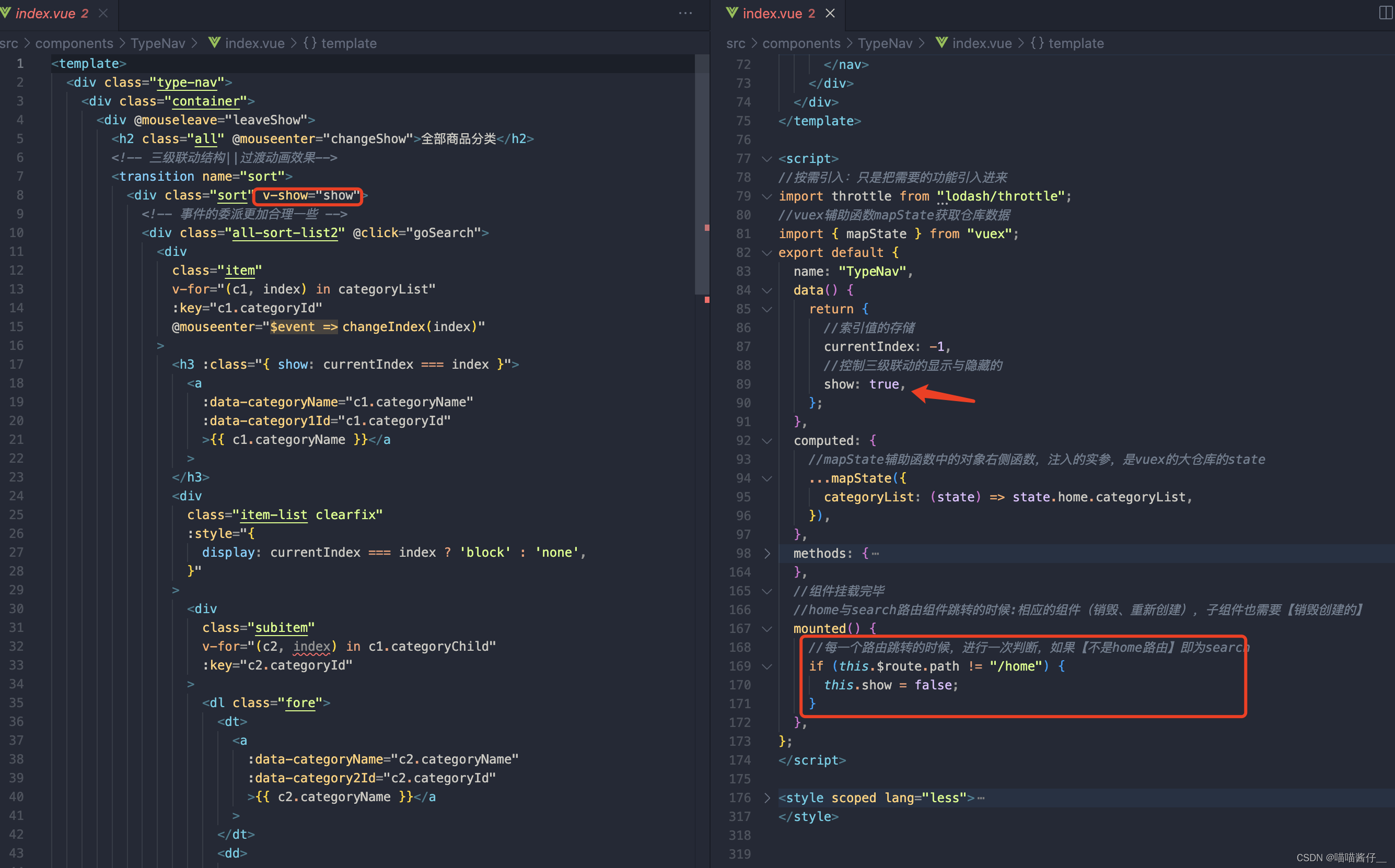The height and width of the screenshot is (868, 1395).
Task: Collapse the mounted() function fold
Action: 766,629
